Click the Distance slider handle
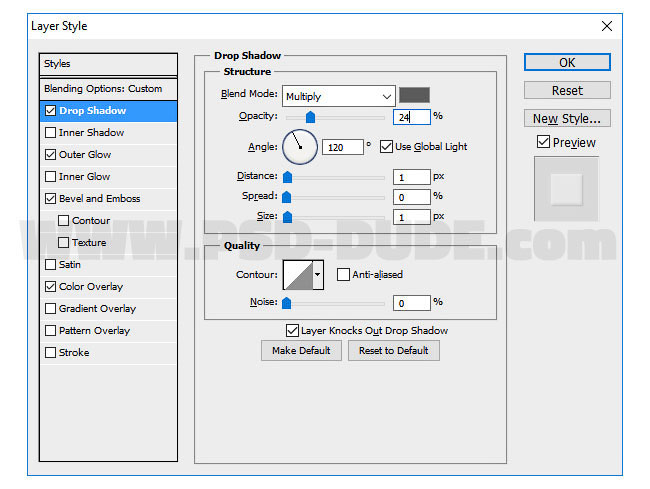Viewport: 650px width, 489px height. tap(287, 177)
